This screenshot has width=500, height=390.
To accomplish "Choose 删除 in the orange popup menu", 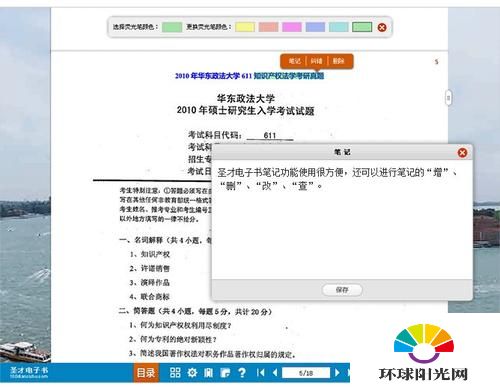I will [338, 61].
